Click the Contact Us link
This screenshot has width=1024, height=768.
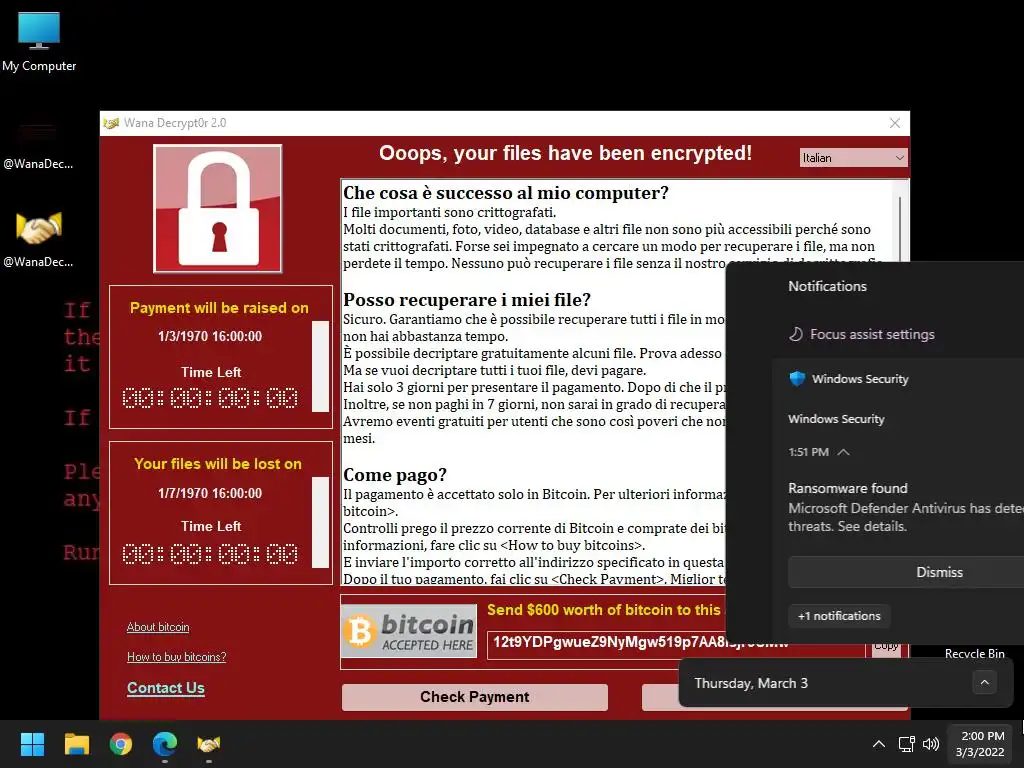(x=166, y=688)
